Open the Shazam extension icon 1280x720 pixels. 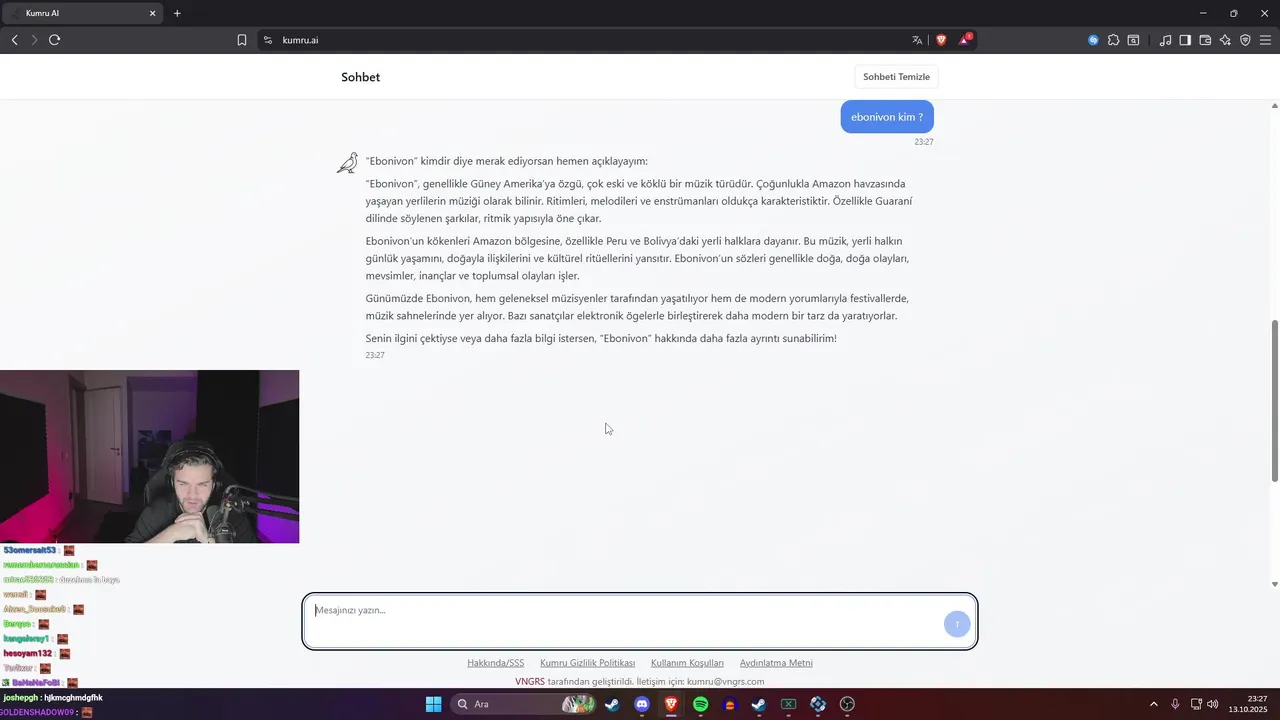(x=1093, y=40)
